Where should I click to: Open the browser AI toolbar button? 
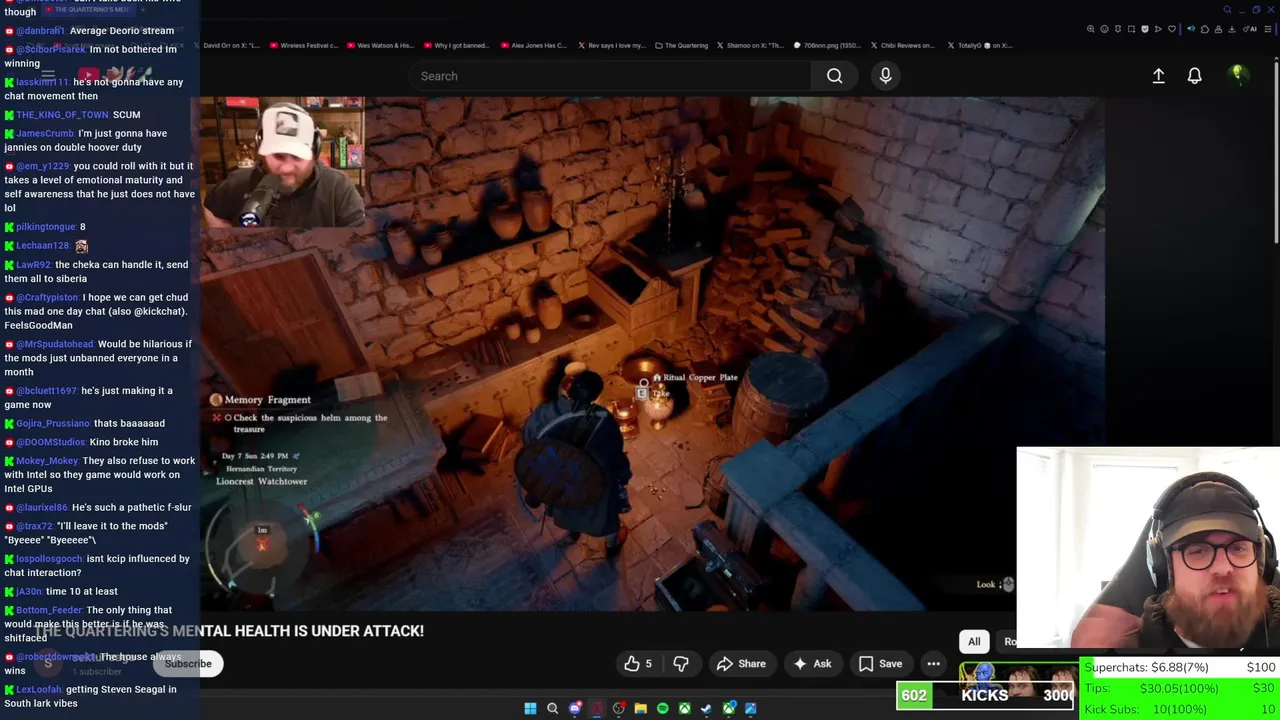[1251, 29]
